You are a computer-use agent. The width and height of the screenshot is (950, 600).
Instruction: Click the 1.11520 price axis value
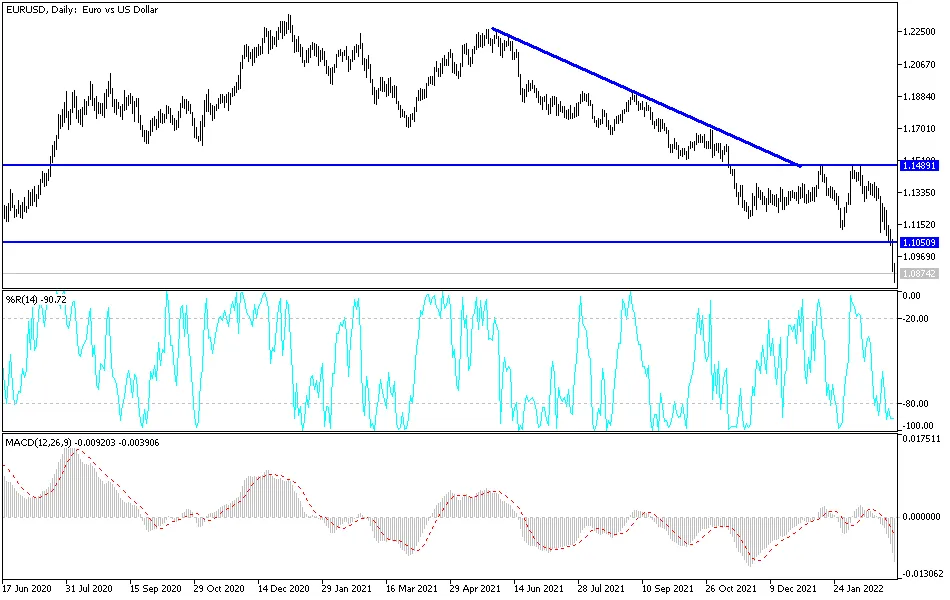click(x=919, y=225)
